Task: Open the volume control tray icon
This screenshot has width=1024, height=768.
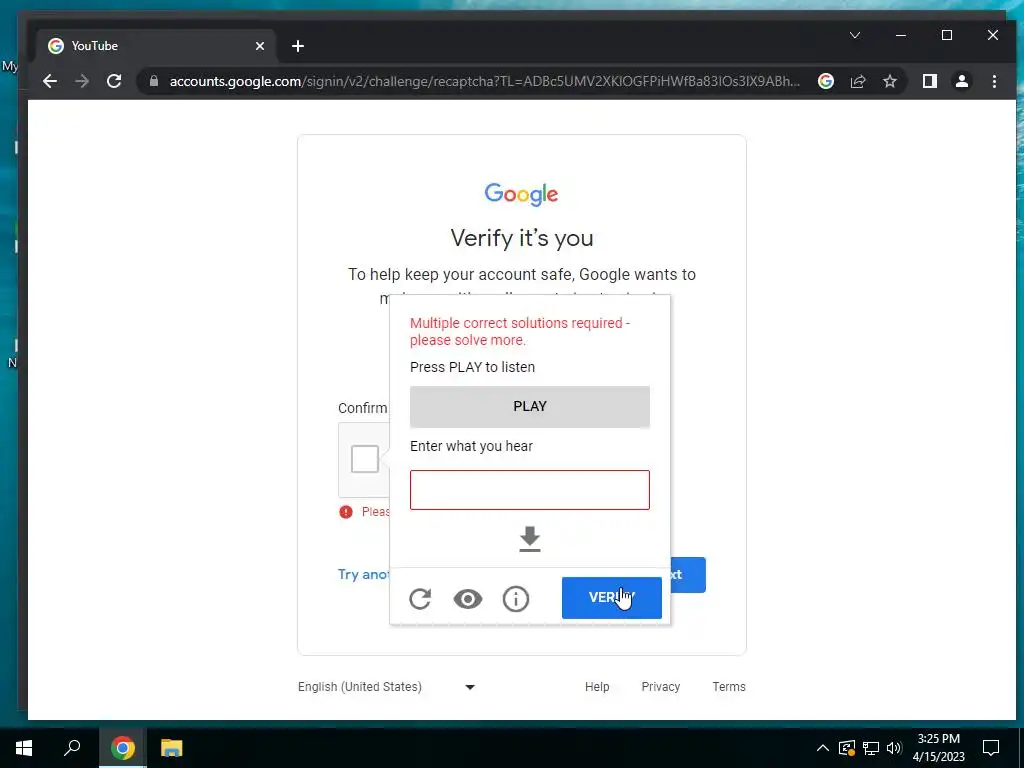Action: [x=894, y=748]
